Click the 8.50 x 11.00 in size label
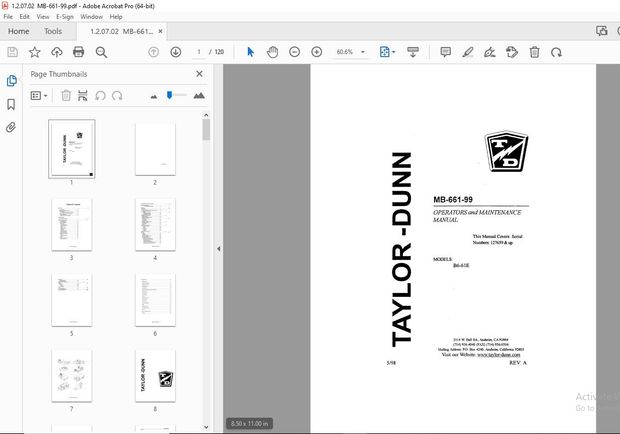The width and height of the screenshot is (620, 434). 250,423
